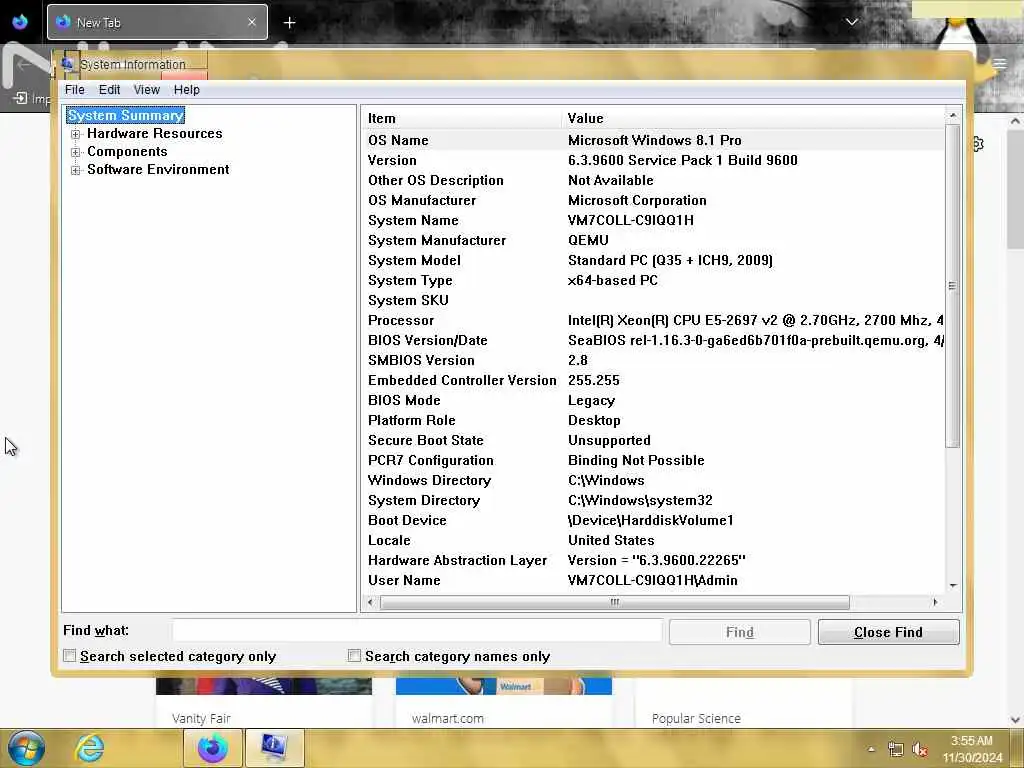Select the Processor row
1024x768 pixels.
tap(653, 321)
